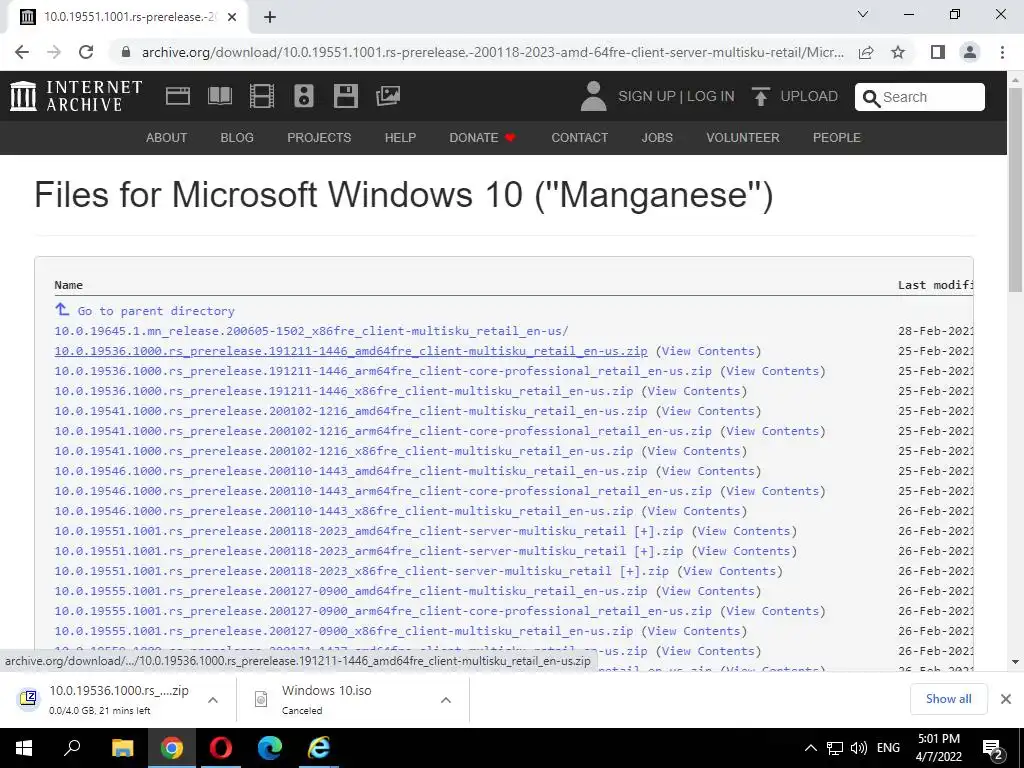Viewport: 1024px width, 768px height.
Task: Click the site lock icon
Action: pos(126,52)
